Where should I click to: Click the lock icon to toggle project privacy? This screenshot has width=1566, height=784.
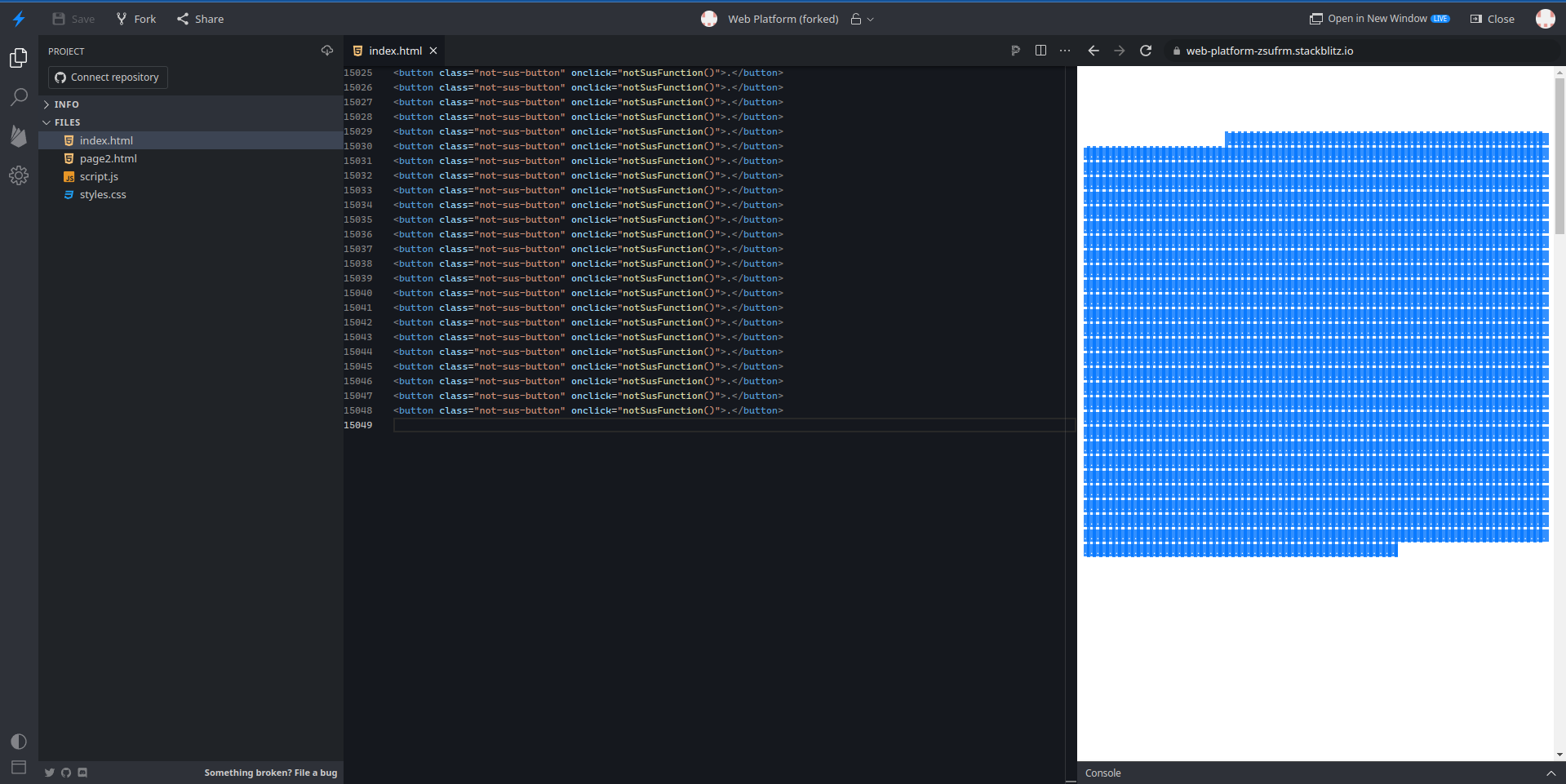855,18
